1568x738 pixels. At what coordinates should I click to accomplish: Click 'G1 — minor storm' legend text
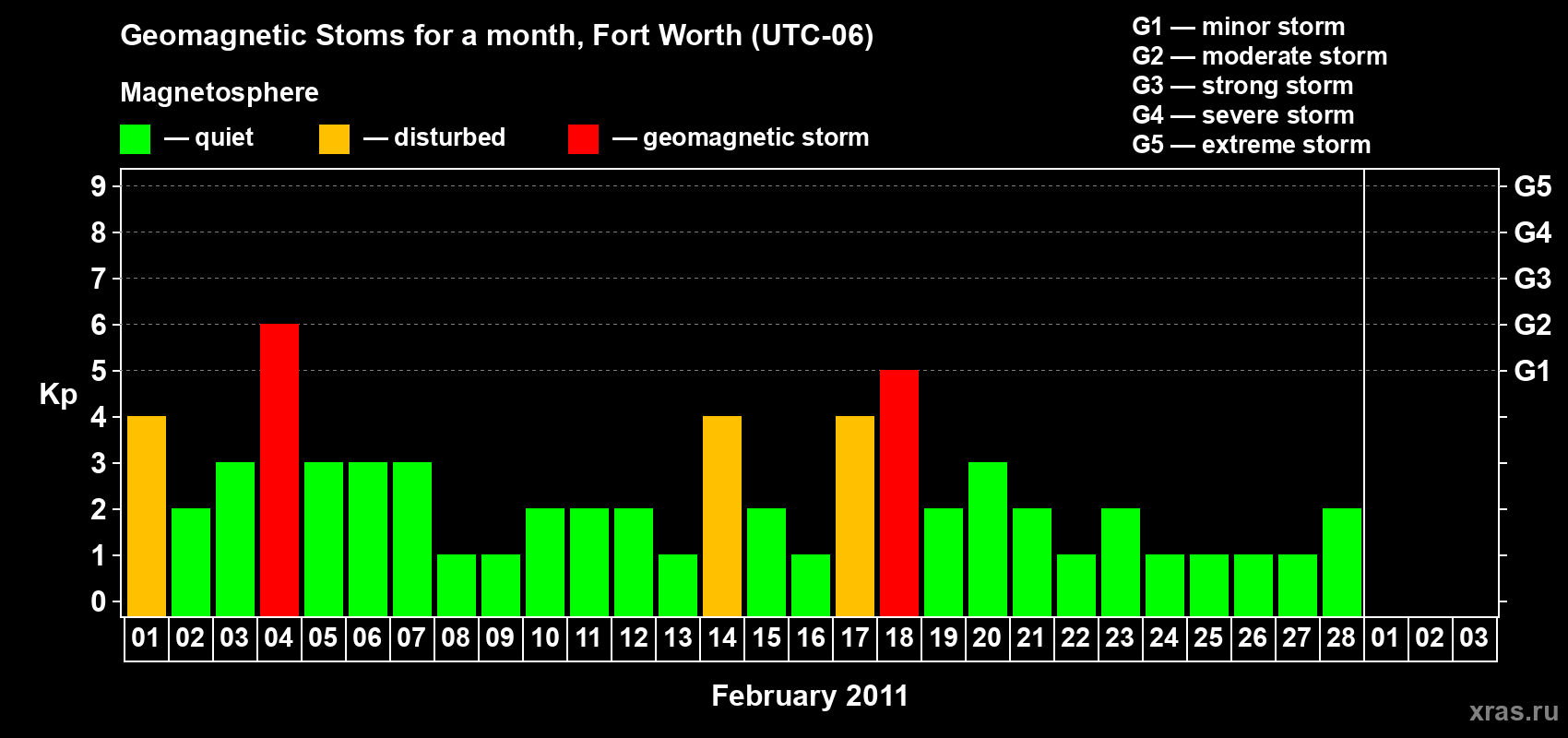1238,27
